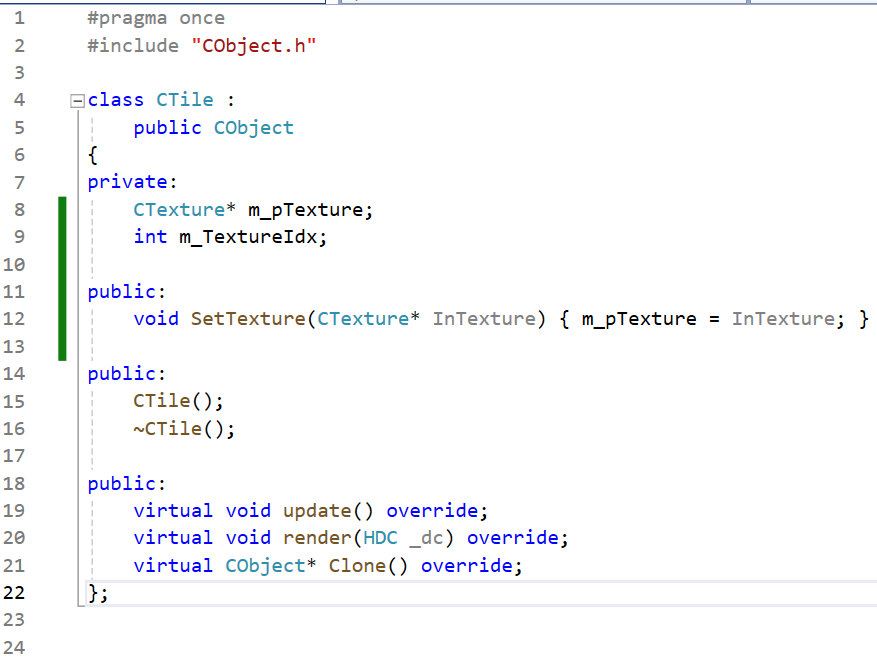Click the CObject* return type on line 21
The width and height of the screenshot is (877, 662).
(271, 566)
